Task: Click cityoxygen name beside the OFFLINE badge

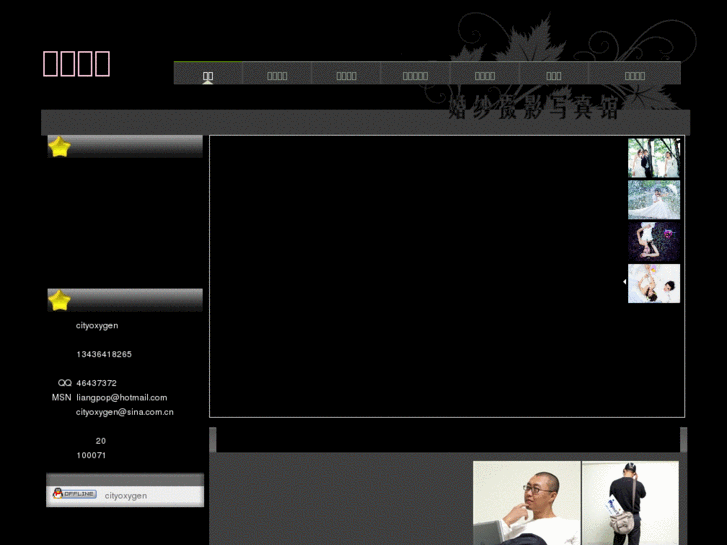Action: [126, 496]
